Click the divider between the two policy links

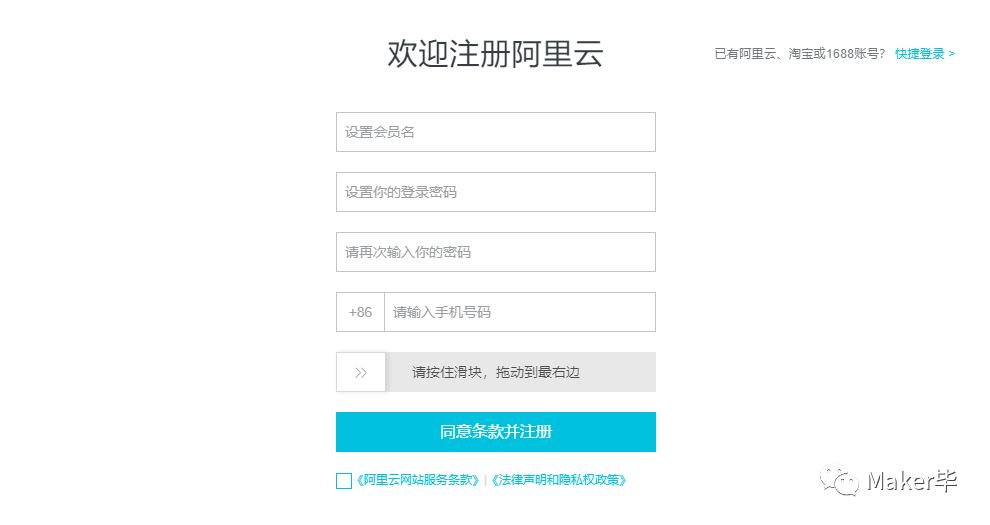(x=485, y=481)
